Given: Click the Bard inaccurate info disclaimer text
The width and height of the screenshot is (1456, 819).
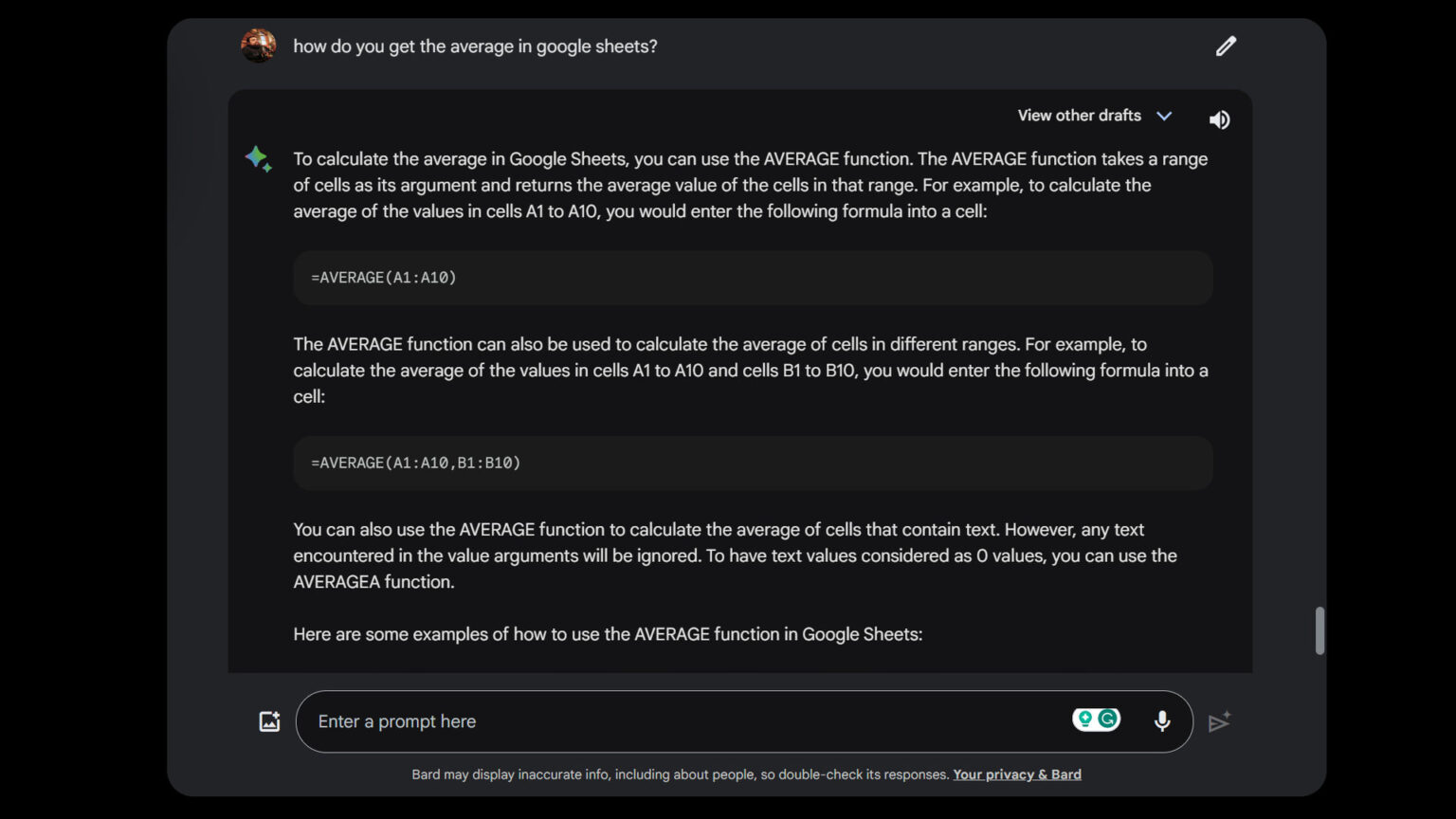Looking at the screenshot, I should 680,774.
